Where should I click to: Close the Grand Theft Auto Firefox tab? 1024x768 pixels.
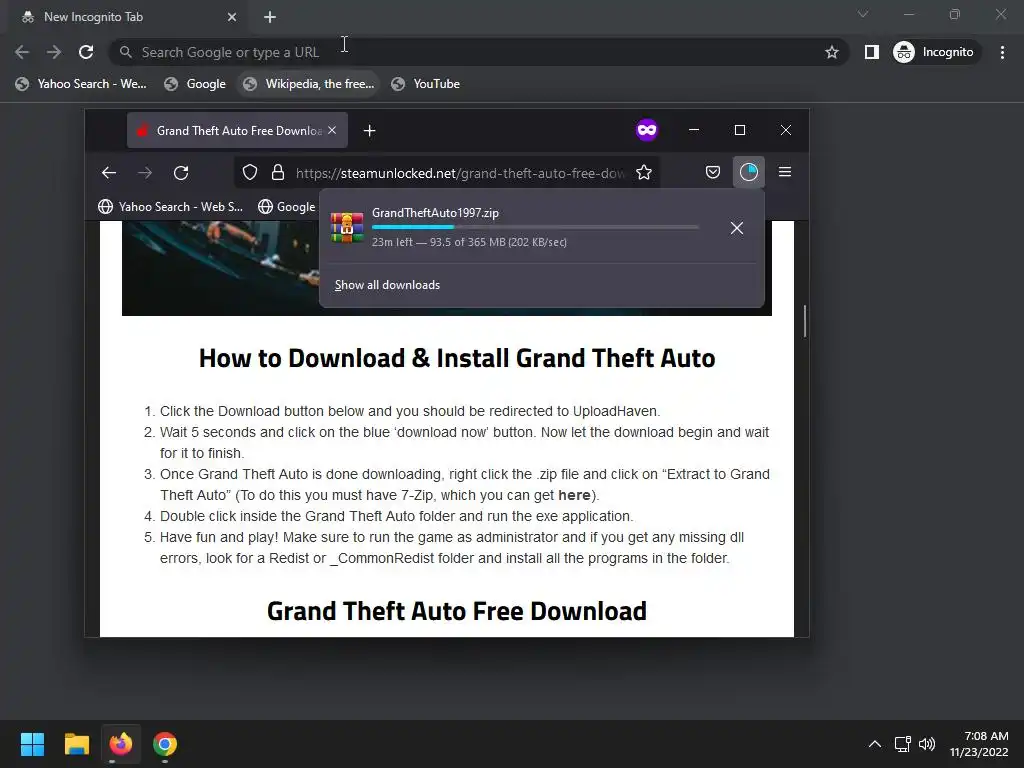[332, 131]
